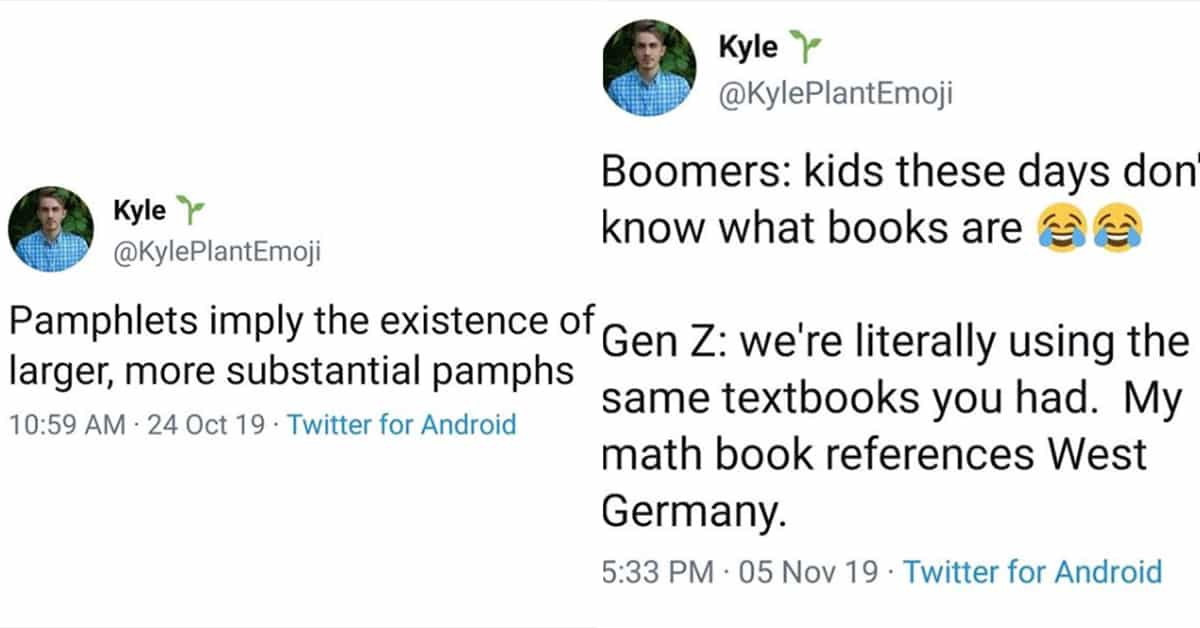The height and width of the screenshot is (628, 1200).
Task: Click the seedling emoji beside left Kyle name
Action: (x=188, y=211)
